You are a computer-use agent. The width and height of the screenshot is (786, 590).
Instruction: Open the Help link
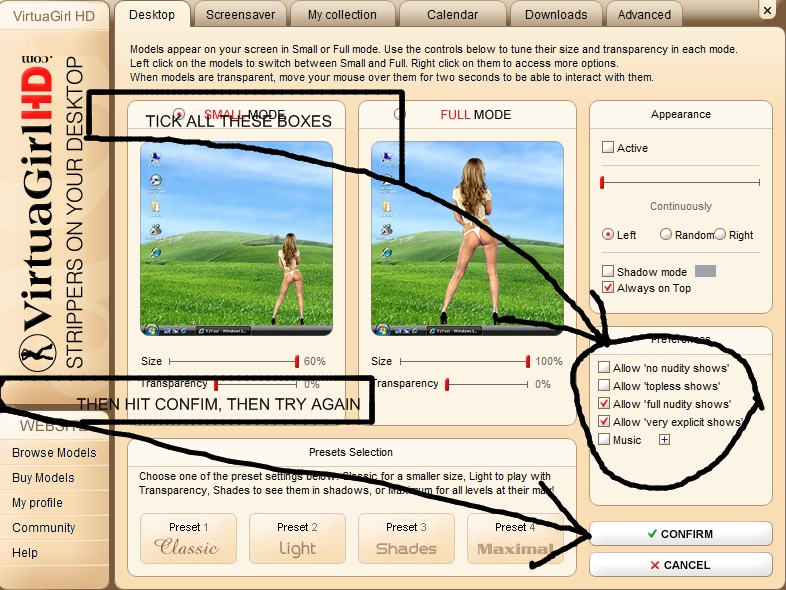pos(25,552)
